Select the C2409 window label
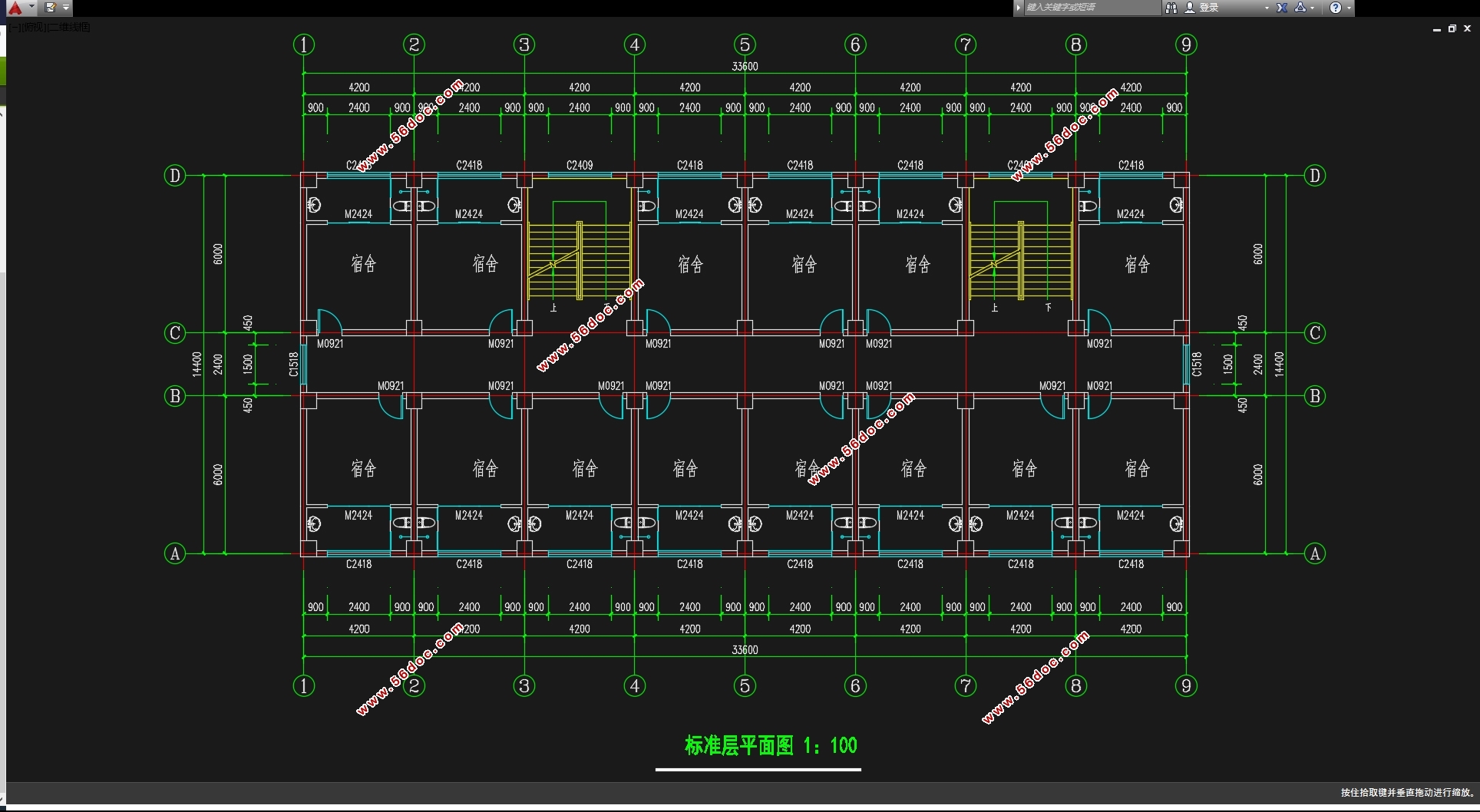This screenshot has width=1480, height=812. pos(580,165)
